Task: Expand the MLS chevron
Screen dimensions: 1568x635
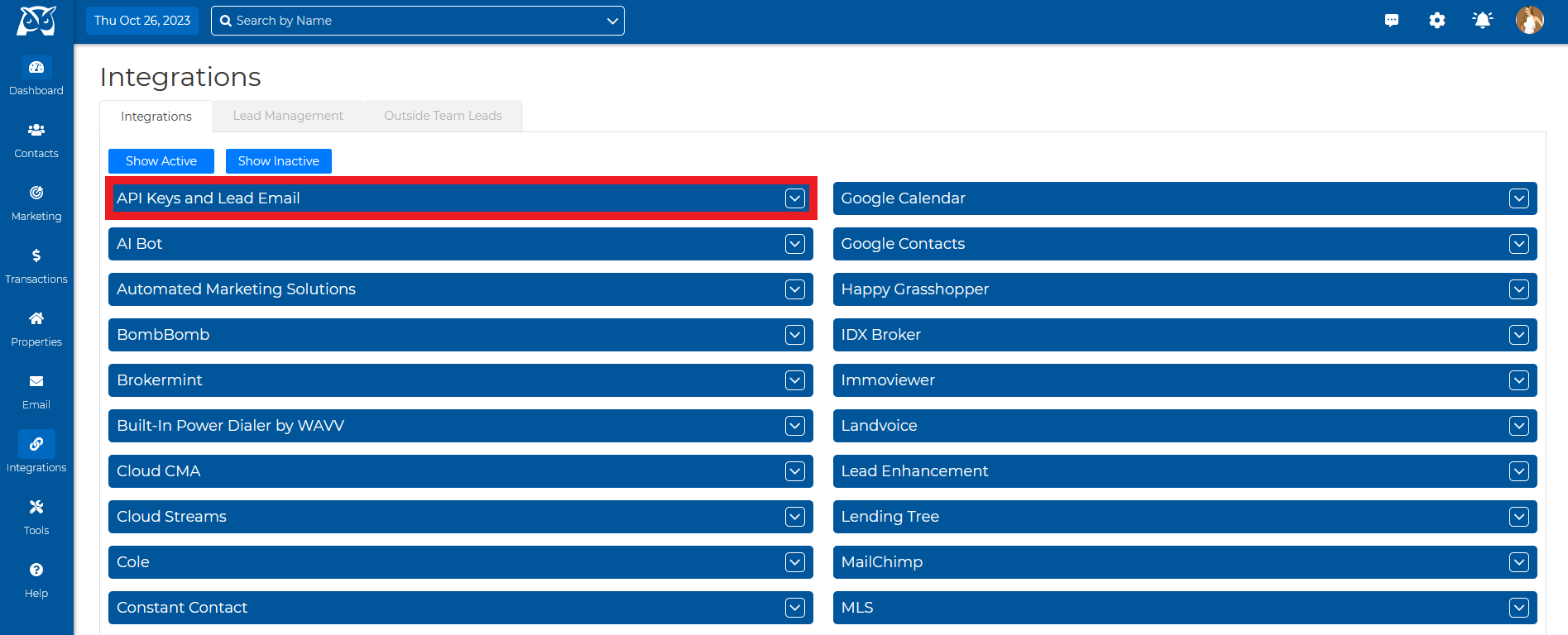Action: click(x=1519, y=608)
